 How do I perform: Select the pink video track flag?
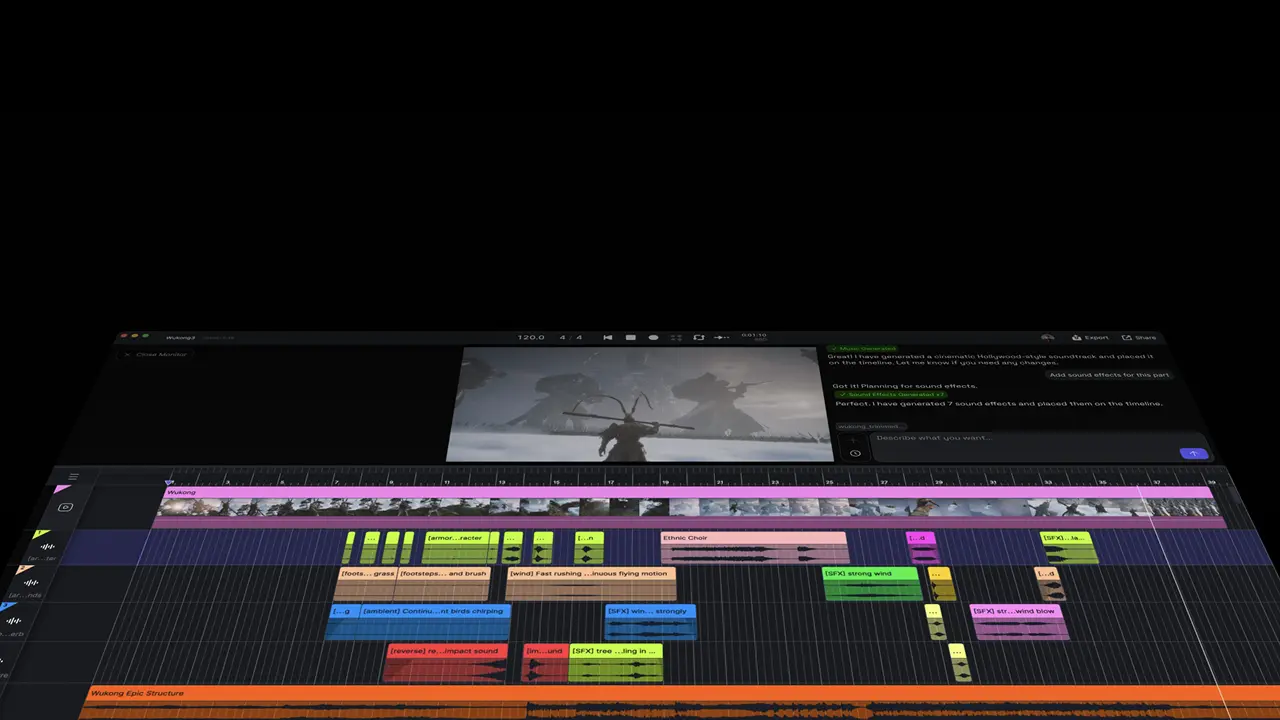[62, 490]
